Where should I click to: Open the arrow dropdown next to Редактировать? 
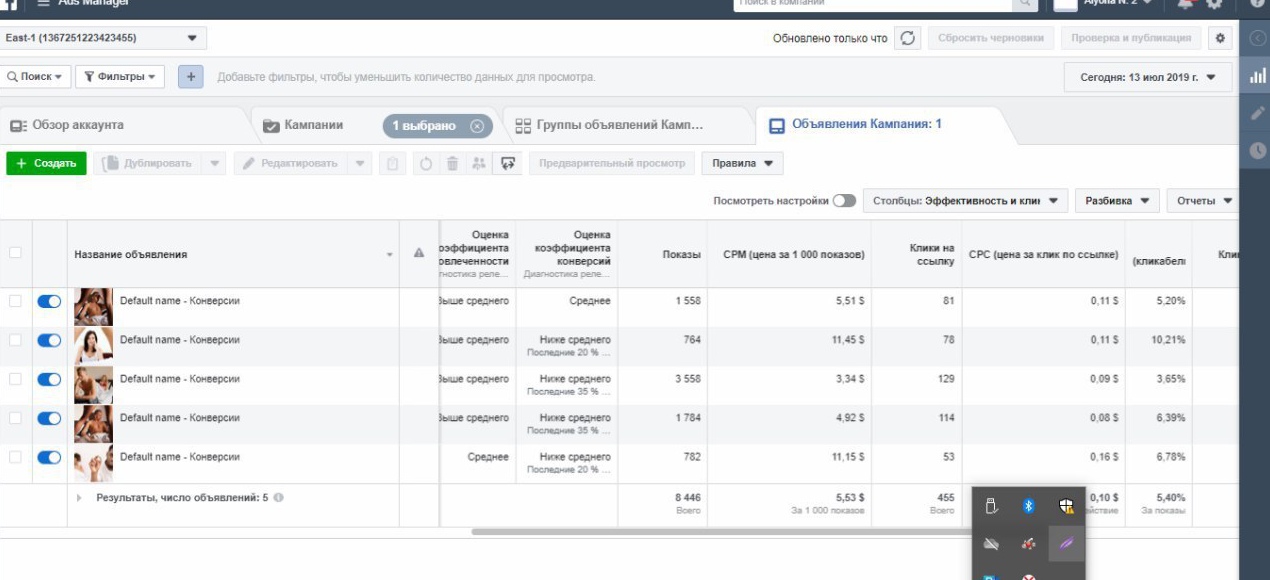click(x=360, y=163)
